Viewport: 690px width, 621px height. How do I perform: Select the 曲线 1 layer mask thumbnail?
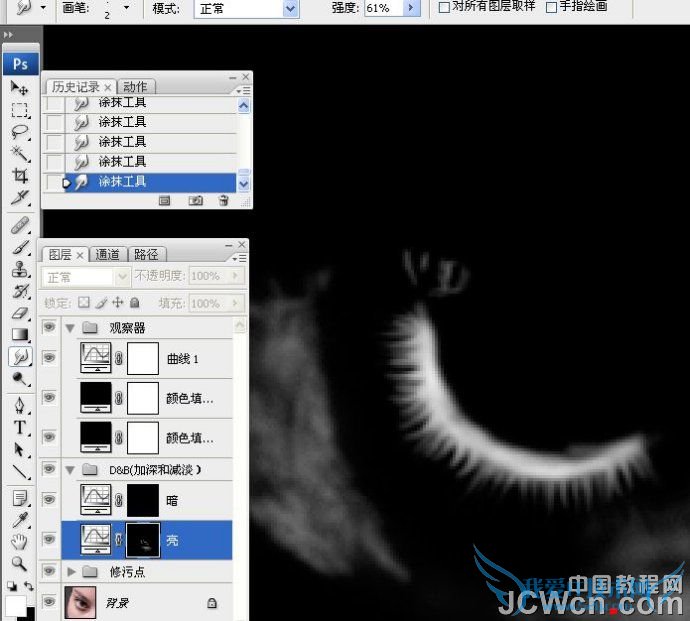pos(143,359)
